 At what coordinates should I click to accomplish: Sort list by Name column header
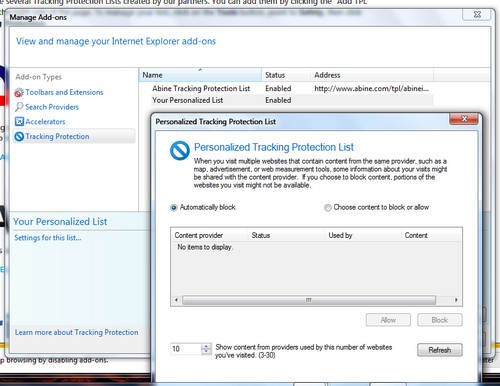pos(200,75)
